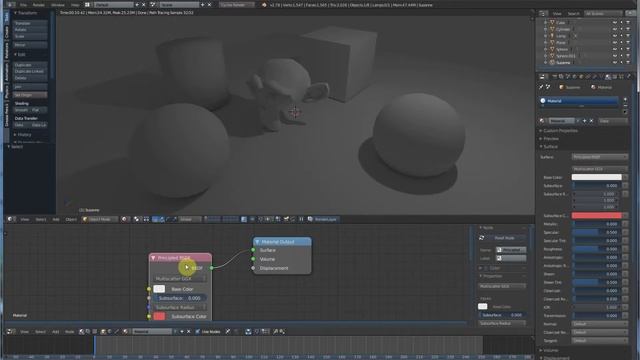The image size is (640, 360).
Task: Toggle render camera icon for Cylinder in the outliner
Action: coord(628,29)
